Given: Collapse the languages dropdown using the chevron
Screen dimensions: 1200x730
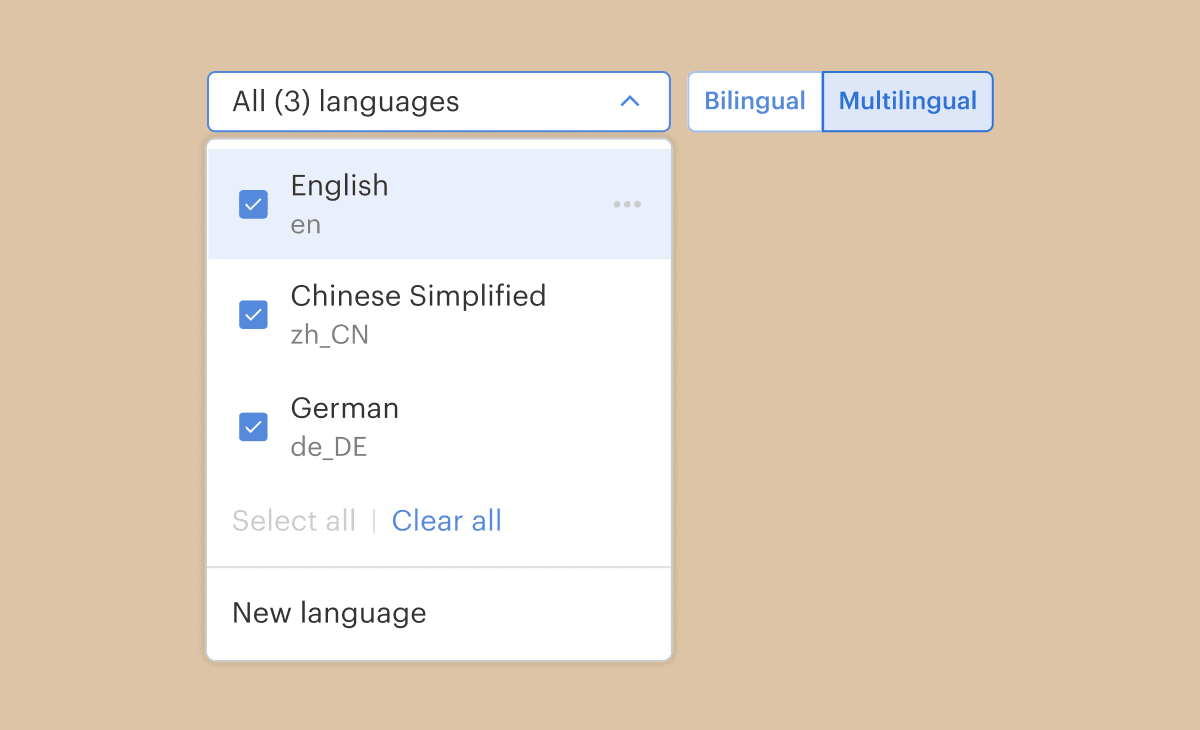Looking at the screenshot, I should (629, 101).
